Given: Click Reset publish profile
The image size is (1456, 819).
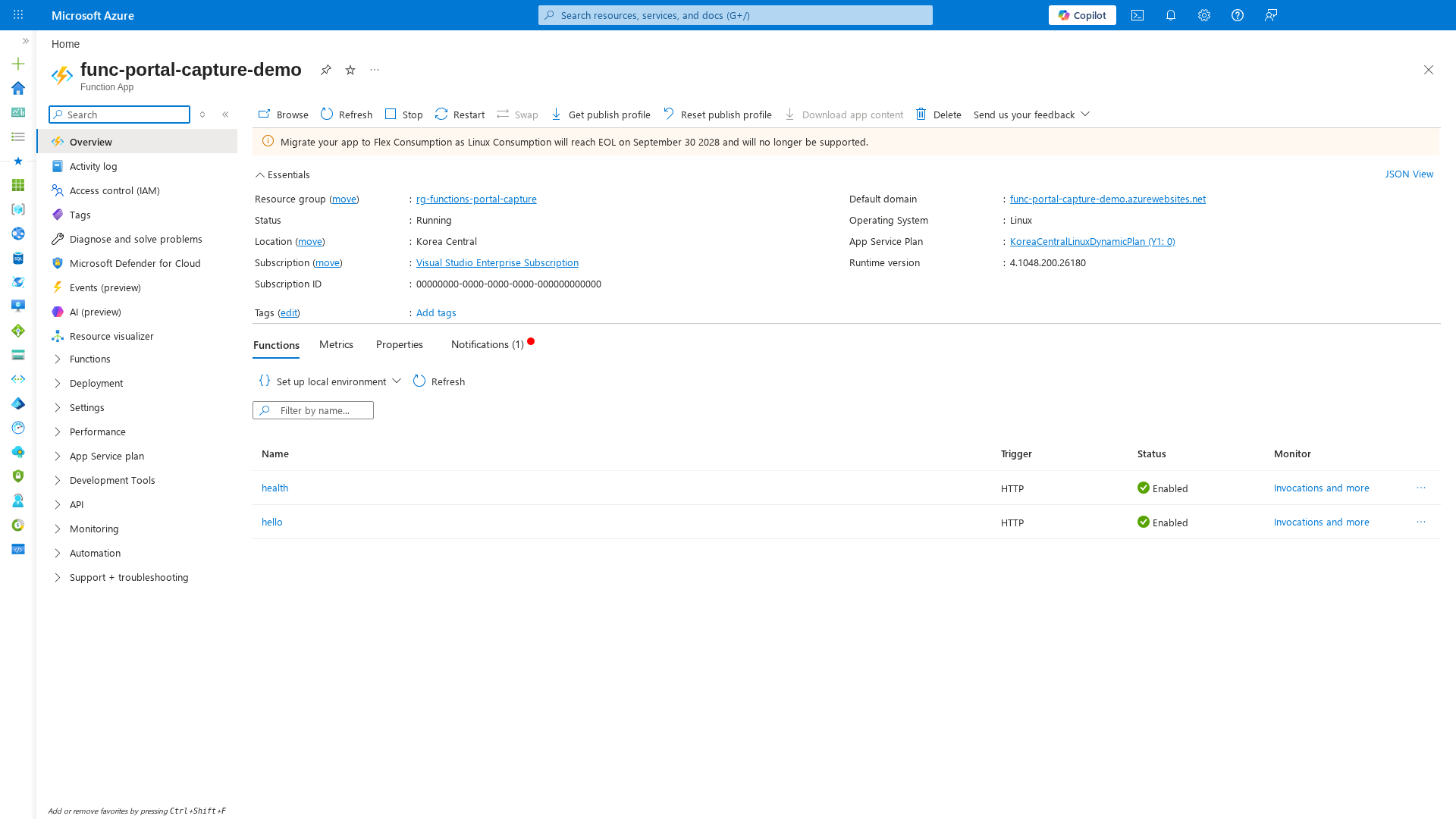Looking at the screenshot, I should click(717, 115).
